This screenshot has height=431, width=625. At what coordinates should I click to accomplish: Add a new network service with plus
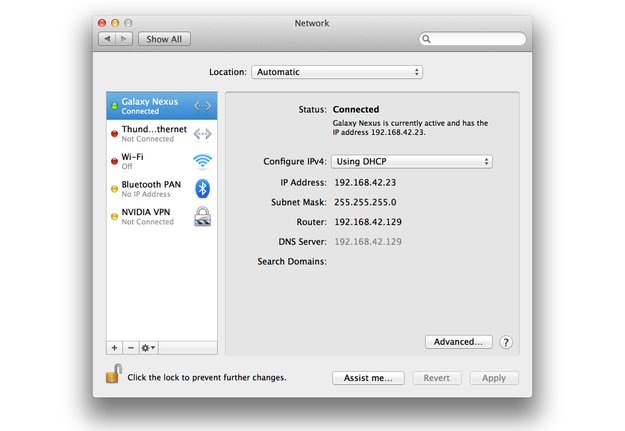tap(114, 348)
